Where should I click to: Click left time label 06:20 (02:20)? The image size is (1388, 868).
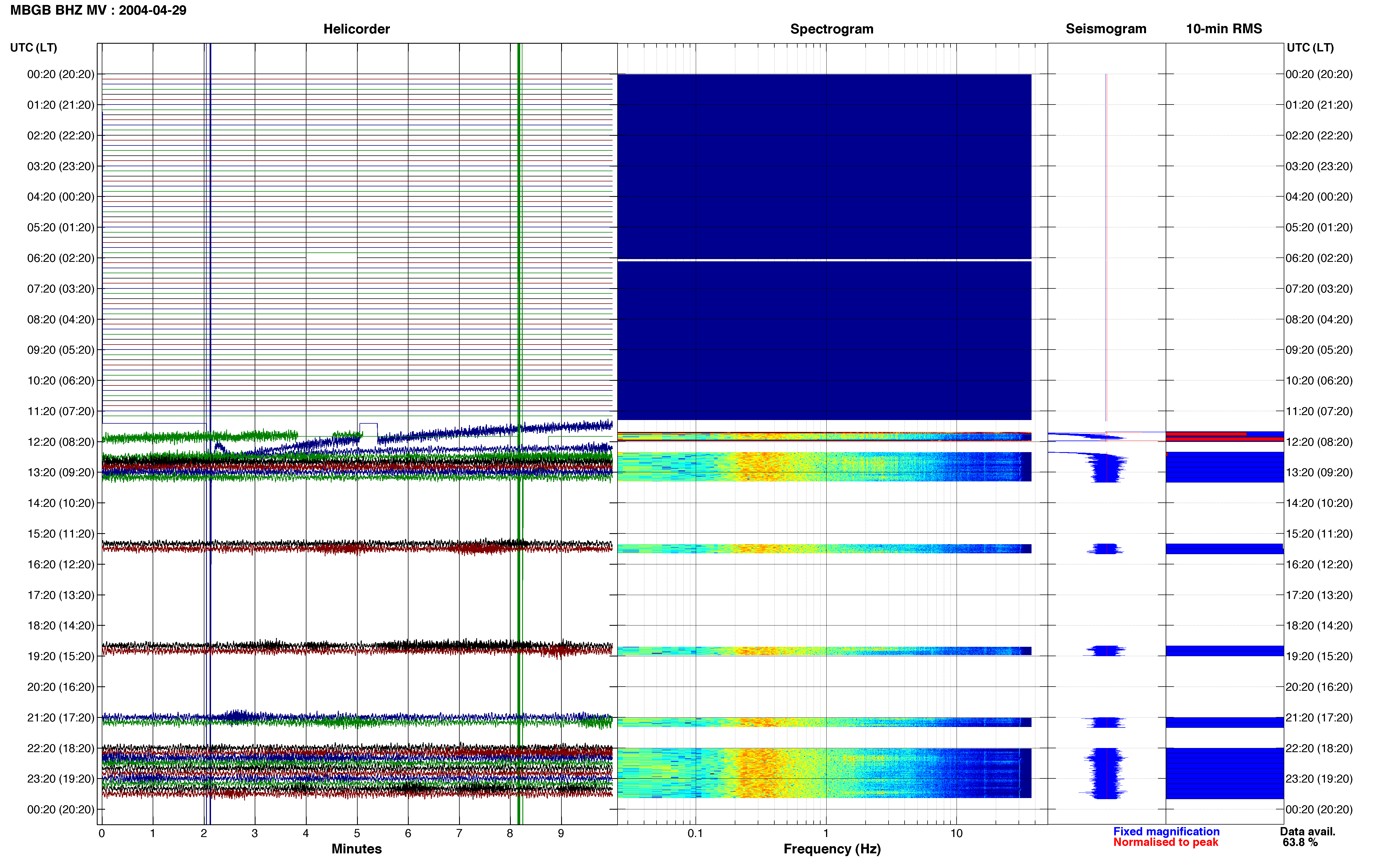pos(61,258)
